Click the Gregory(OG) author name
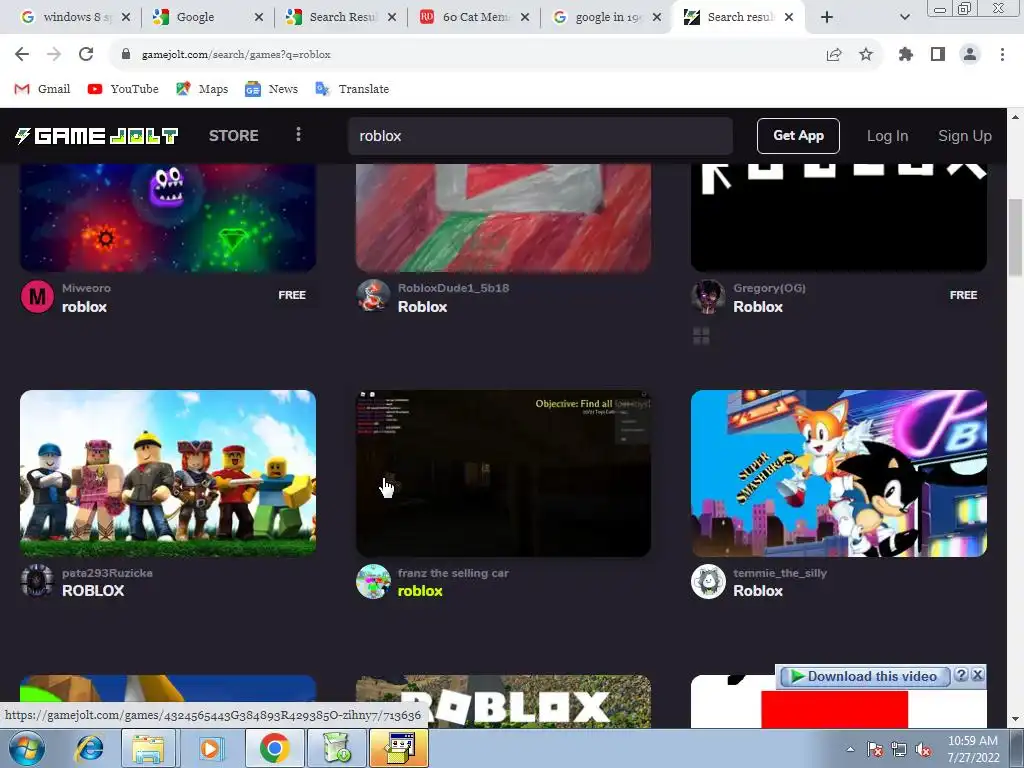This screenshot has height=768, width=1024. pyautogui.click(x=769, y=288)
